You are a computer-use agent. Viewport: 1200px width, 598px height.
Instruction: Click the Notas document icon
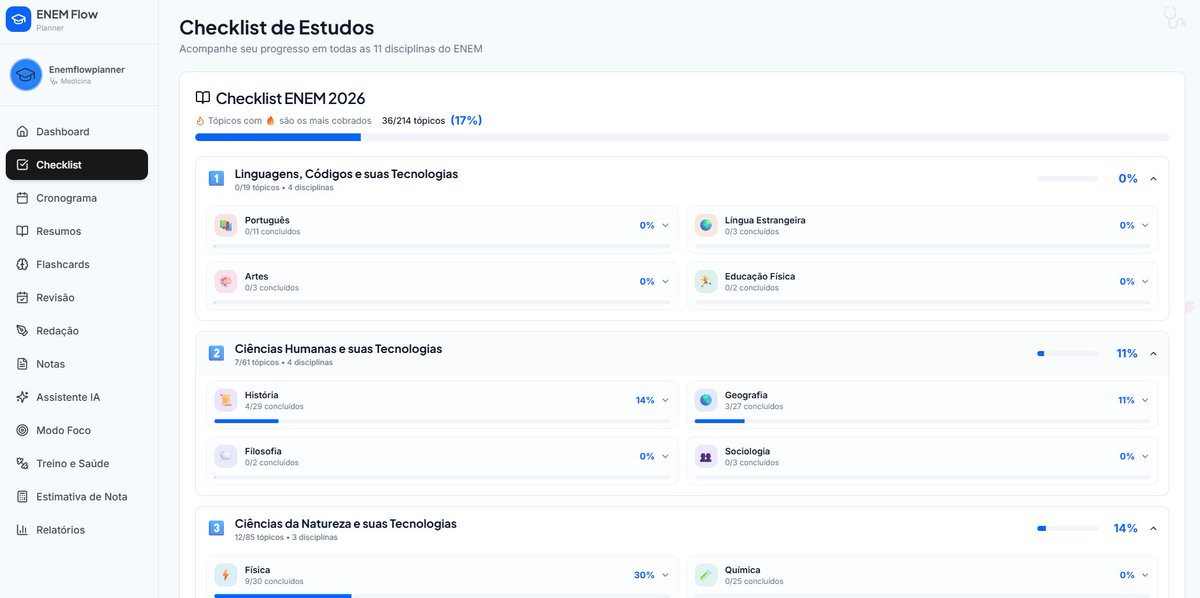coord(23,364)
